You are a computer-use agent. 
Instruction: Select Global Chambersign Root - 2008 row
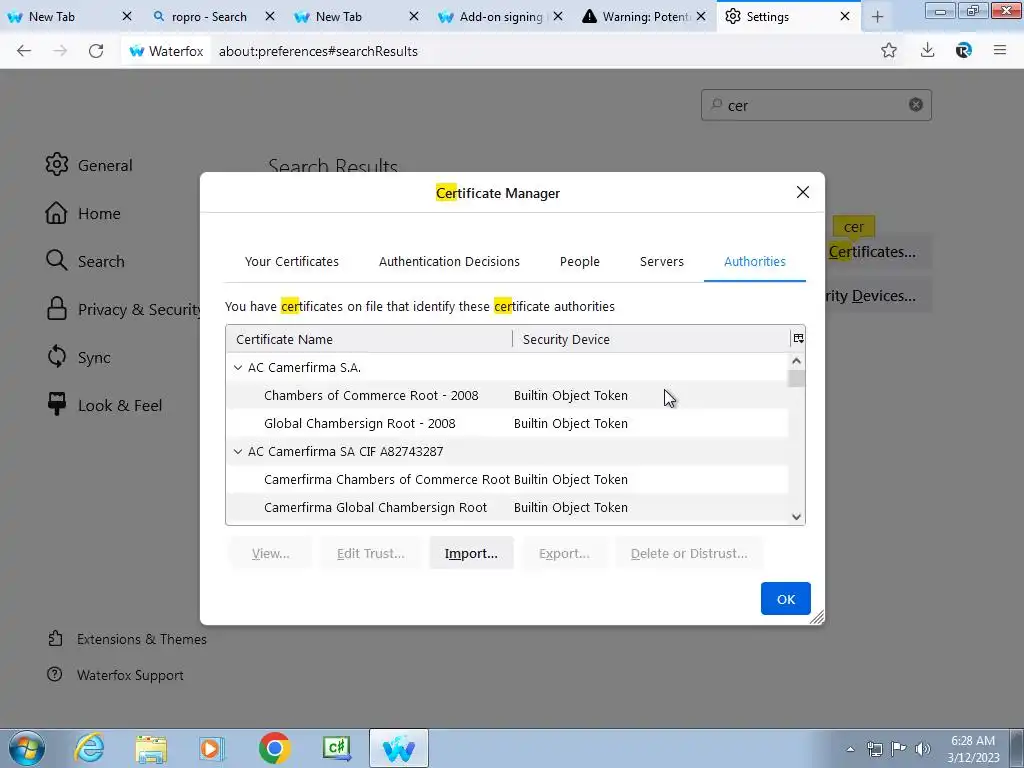tap(507, 424)
